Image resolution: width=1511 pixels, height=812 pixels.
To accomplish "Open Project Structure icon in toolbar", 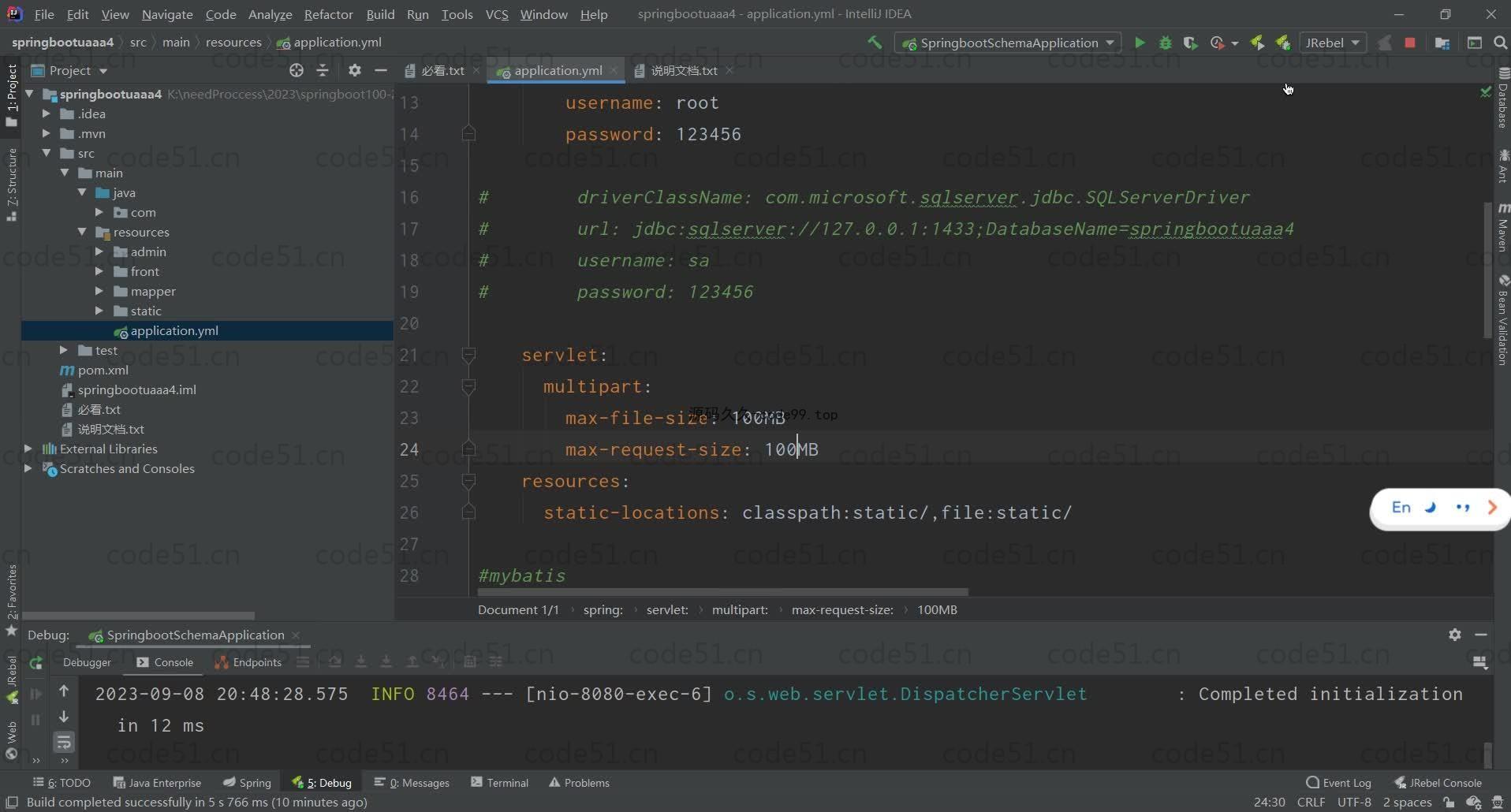I will click(x=1442, y=43).
